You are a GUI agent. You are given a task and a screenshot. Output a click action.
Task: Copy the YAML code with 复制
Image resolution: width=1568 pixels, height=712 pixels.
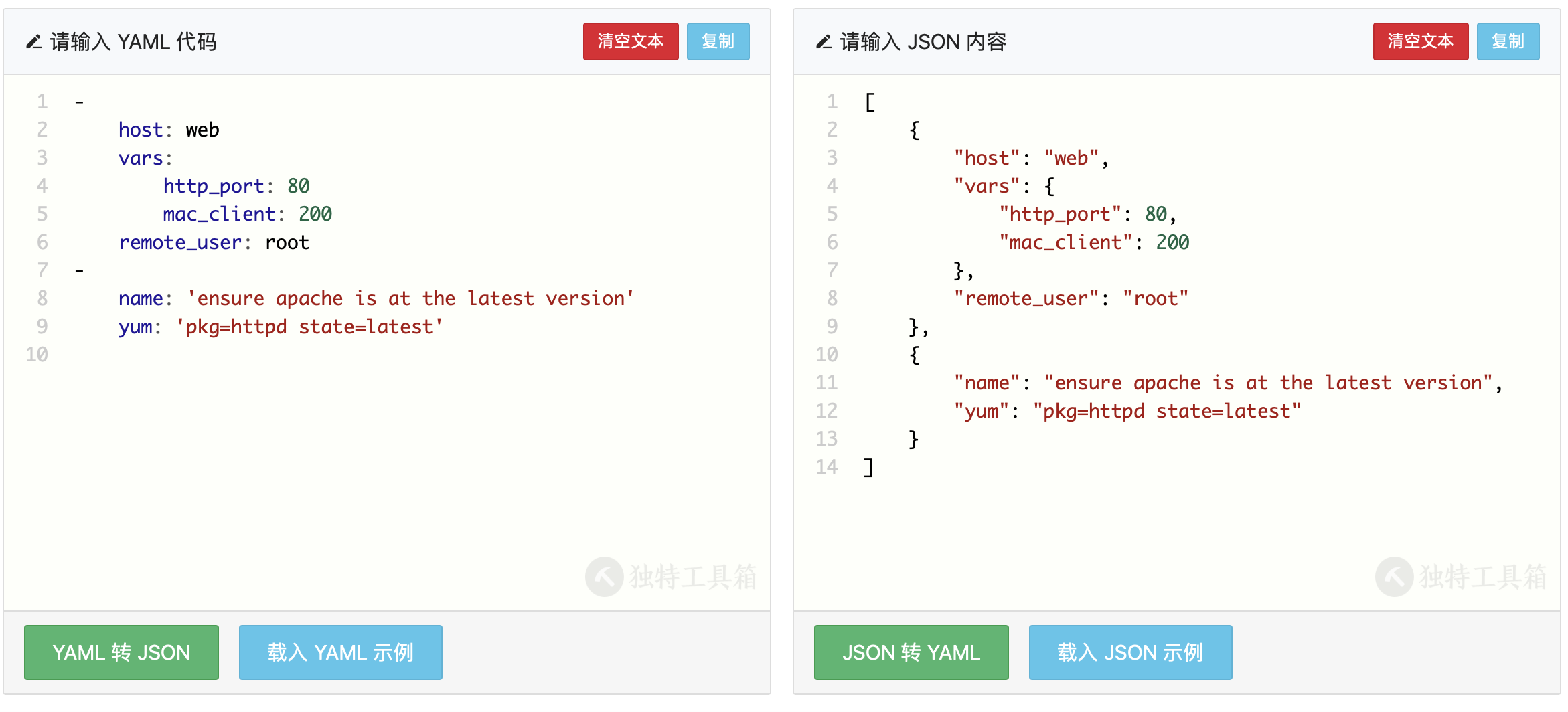tap(718, 41)
